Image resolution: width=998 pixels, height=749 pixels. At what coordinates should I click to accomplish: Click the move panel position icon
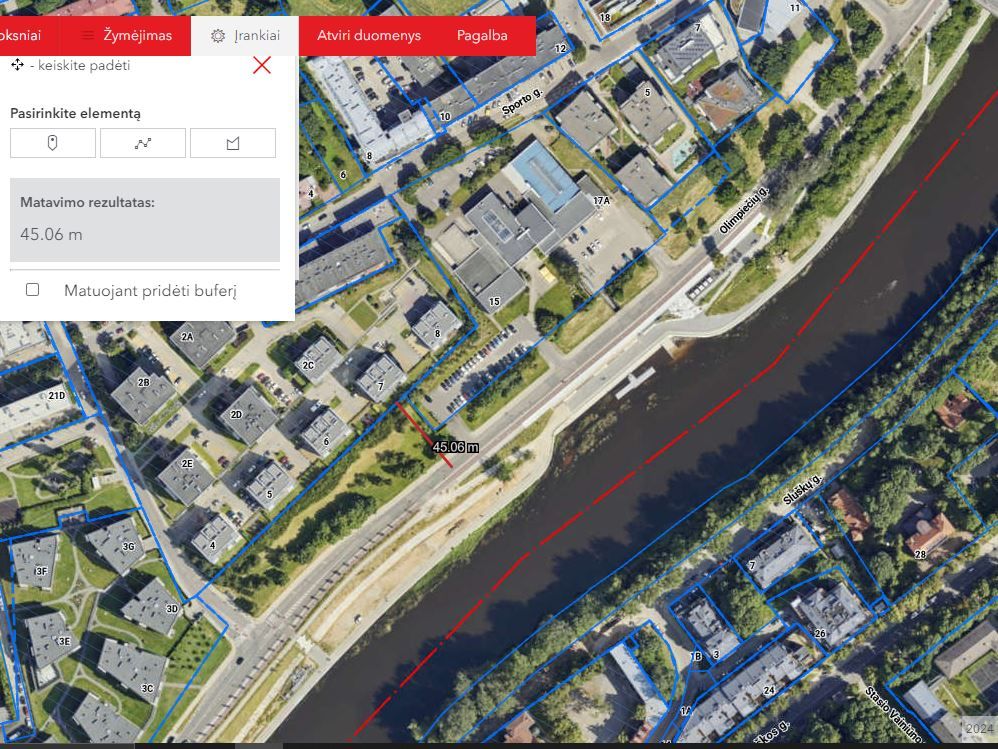click(x=17, y=65)
